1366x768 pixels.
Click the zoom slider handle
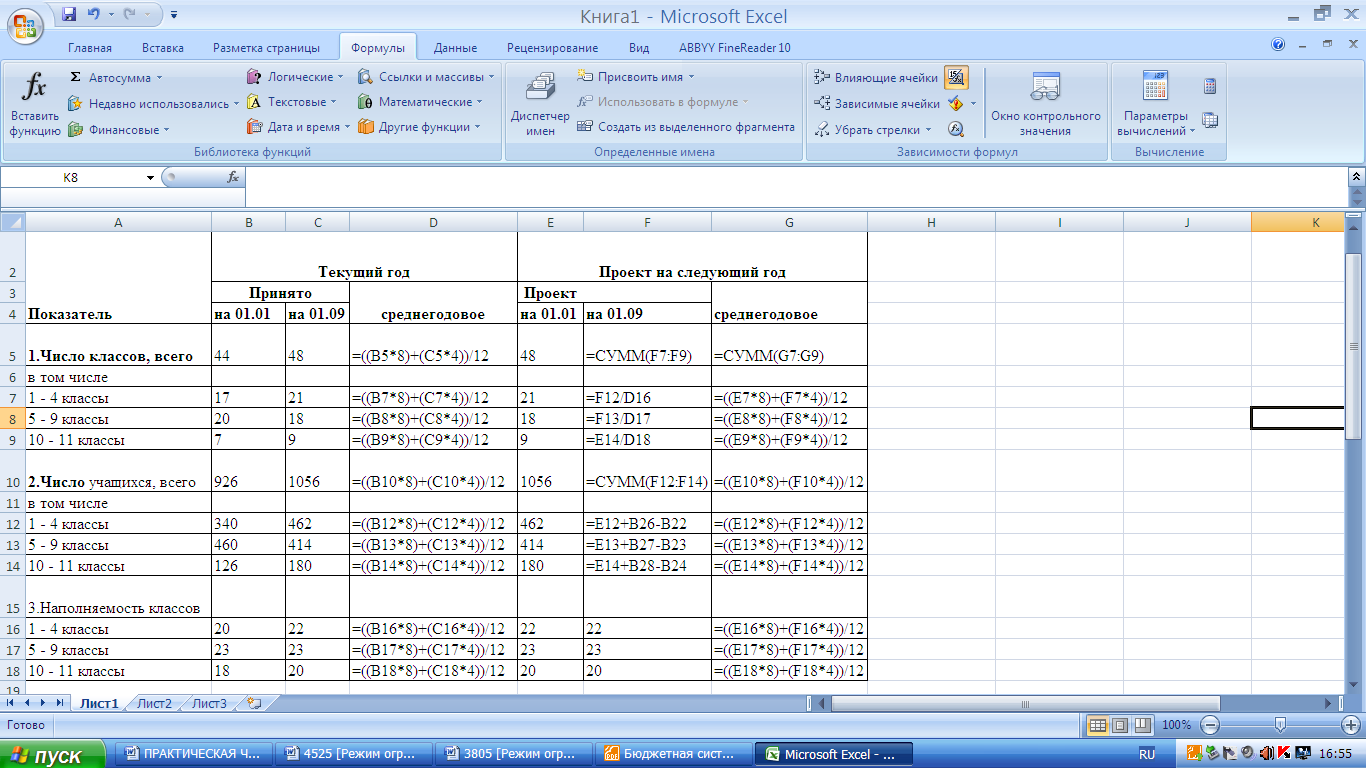(1280, 724)
